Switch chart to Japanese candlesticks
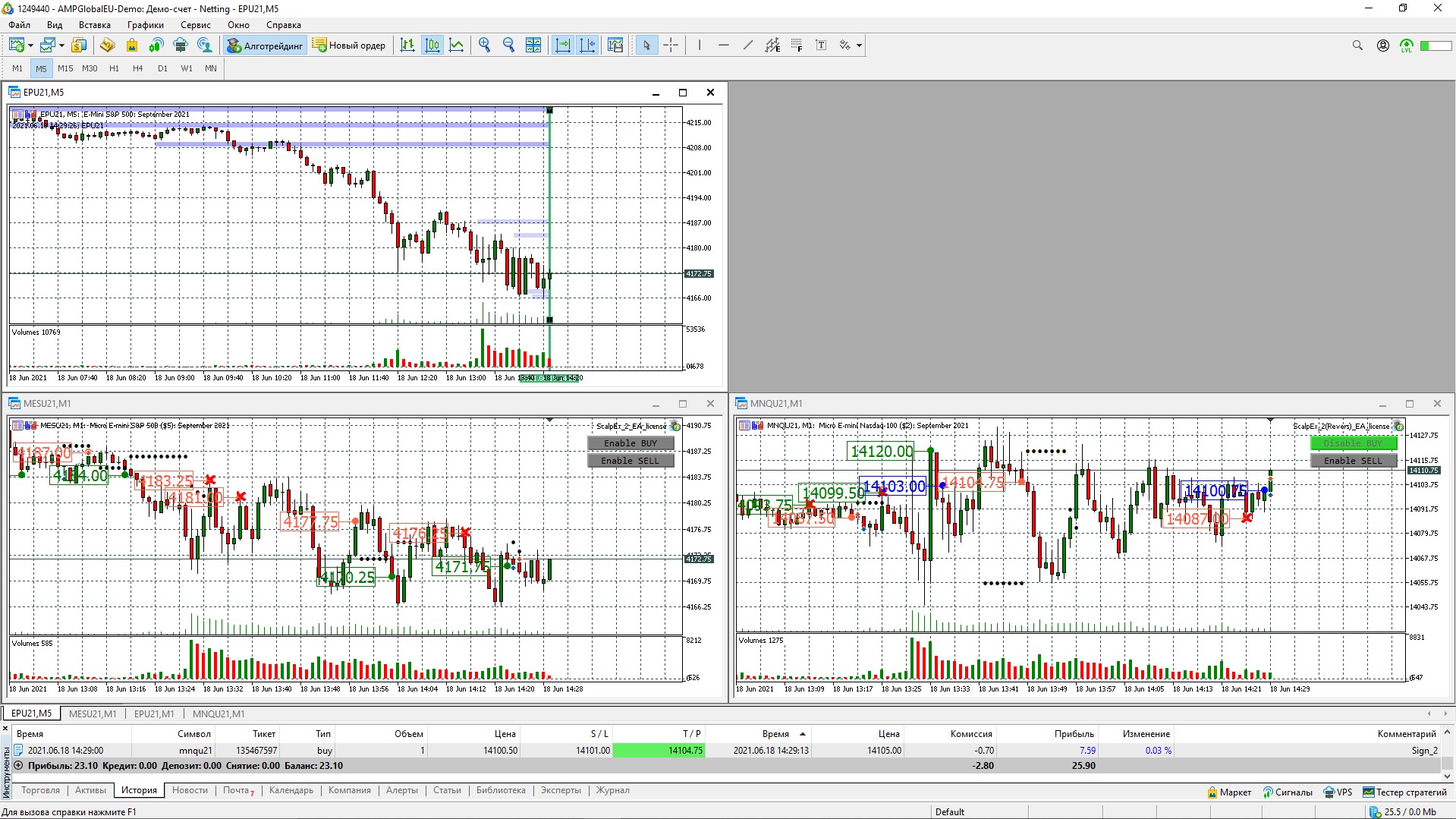The height and width of the screenshot is (819, 1456). click(432, 46)
